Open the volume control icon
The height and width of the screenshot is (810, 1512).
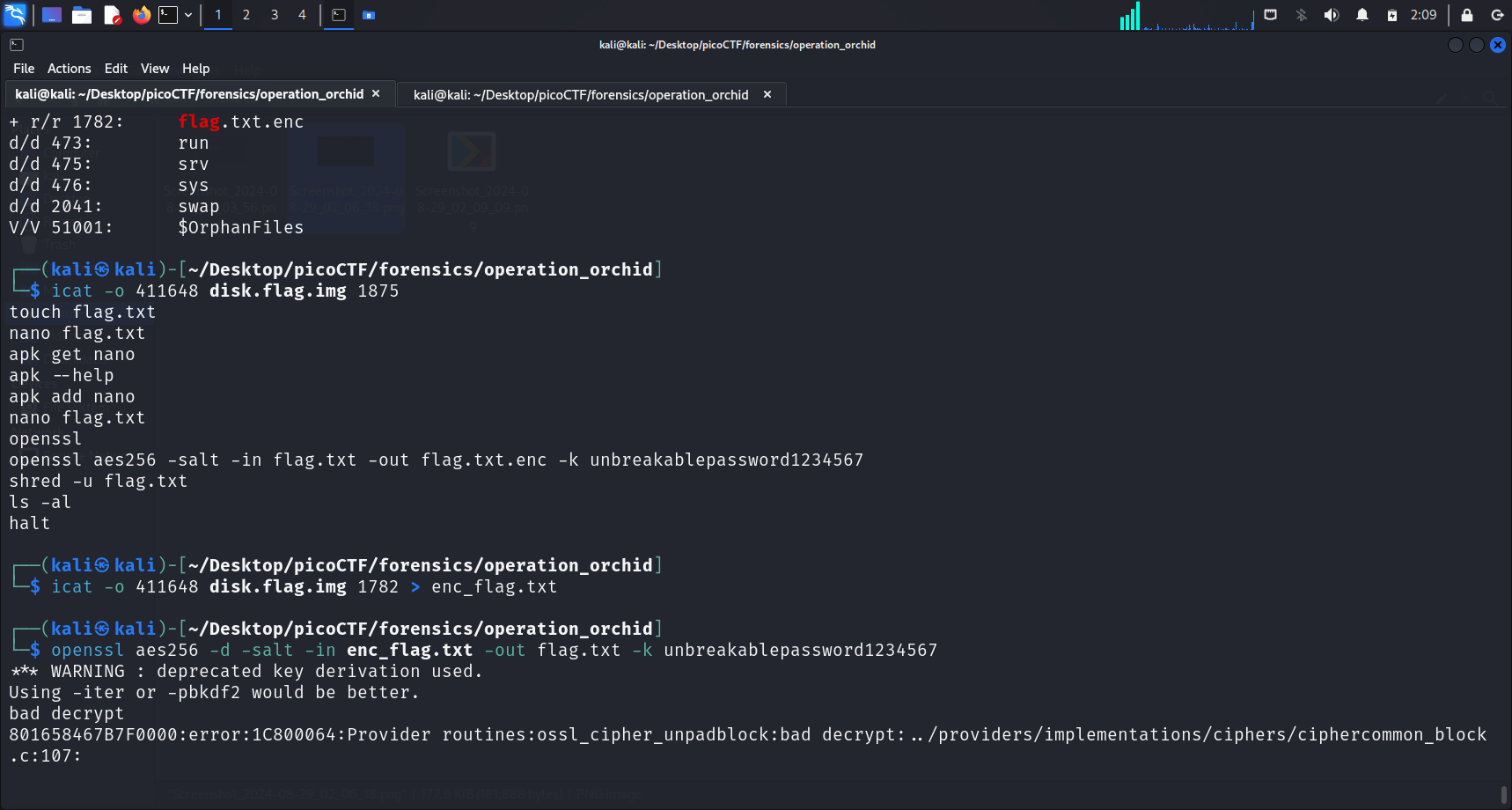point(1331,15)
